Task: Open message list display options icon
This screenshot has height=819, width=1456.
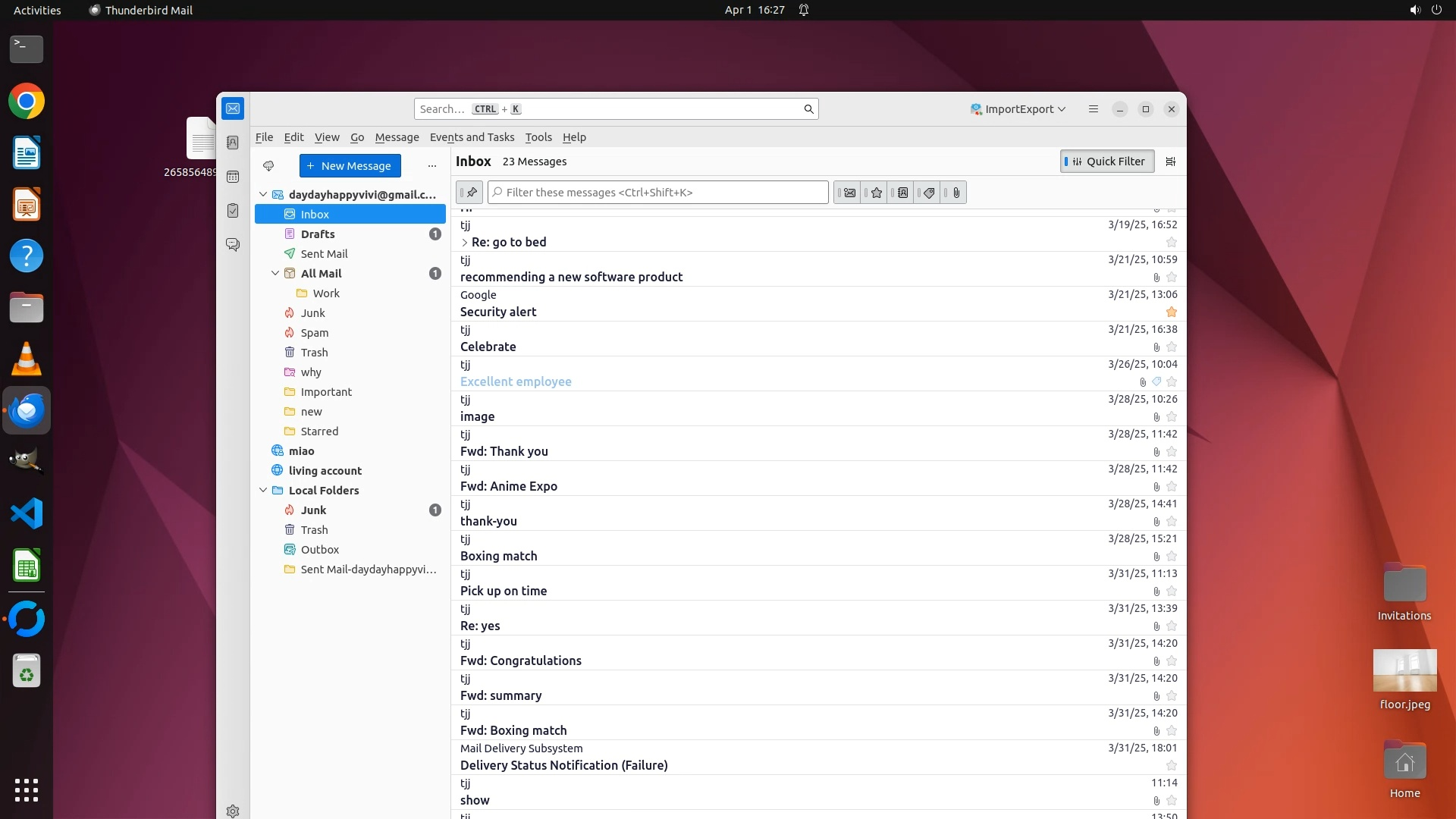Action: point(1171,162)
